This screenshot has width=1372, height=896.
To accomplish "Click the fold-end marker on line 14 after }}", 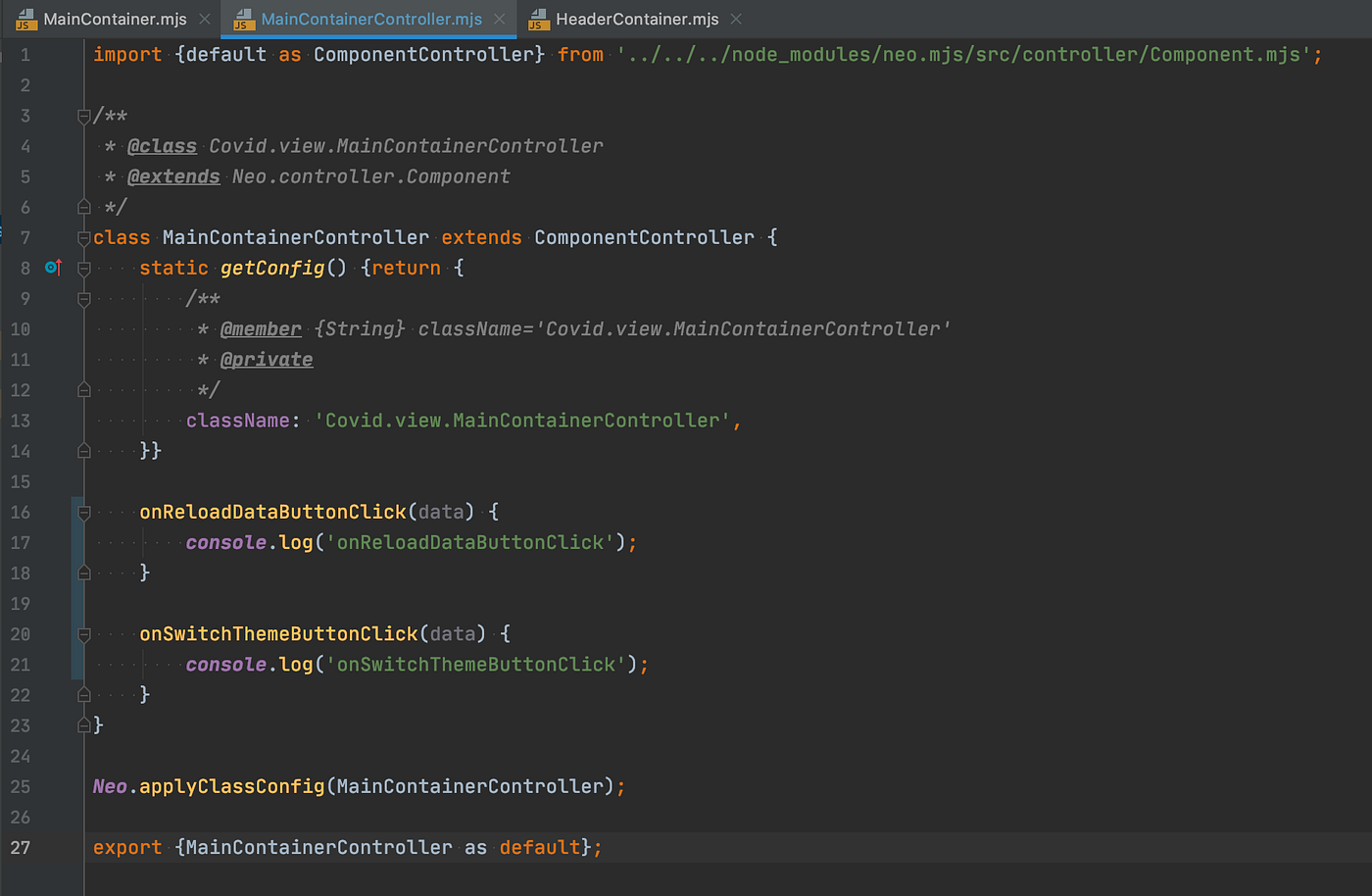I will tap(83, 450).
